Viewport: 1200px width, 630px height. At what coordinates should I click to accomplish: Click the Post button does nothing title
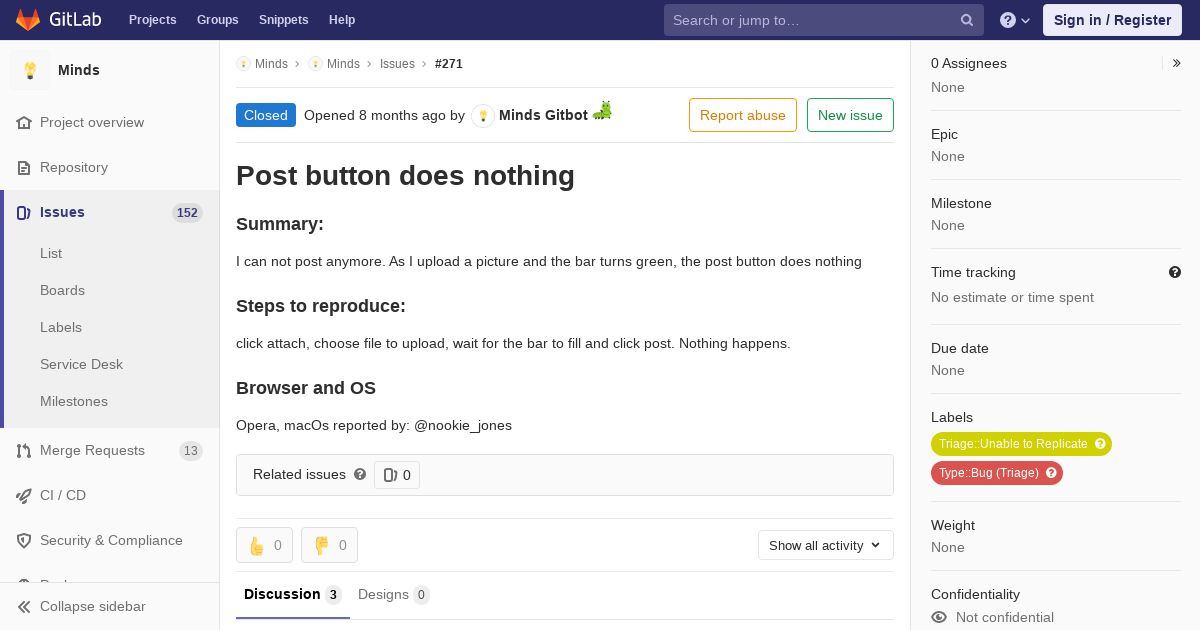click(x=405, y=176)
